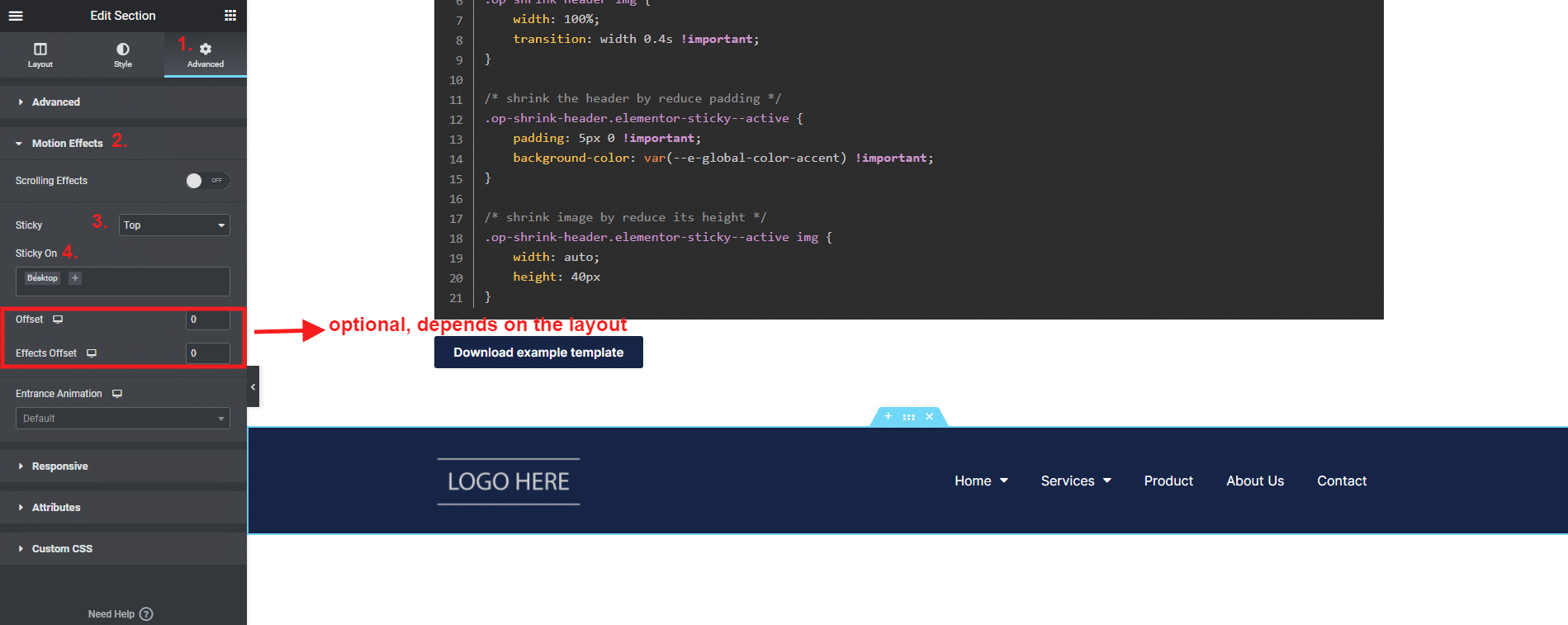Click the Offset value input field
The width and height of the screenshot is (1568, 625).
point(207,320)
